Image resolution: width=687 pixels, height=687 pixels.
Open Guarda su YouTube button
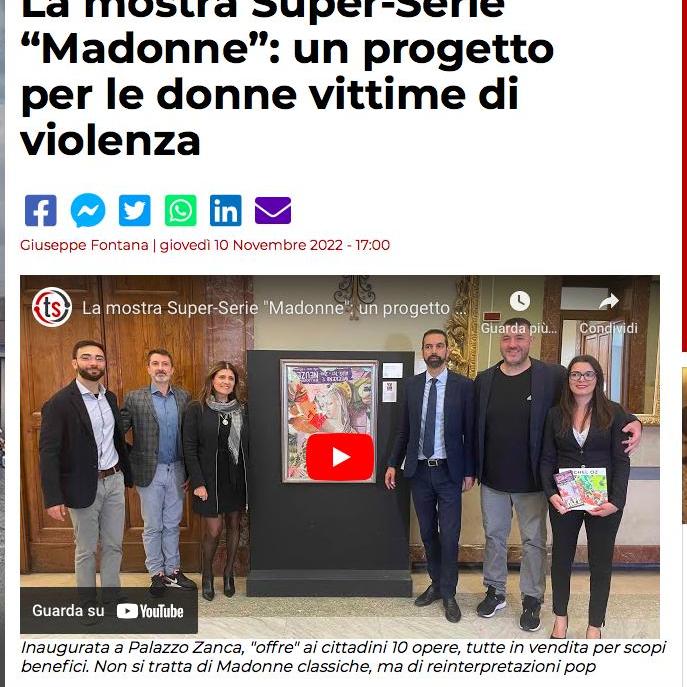(109, 611)
